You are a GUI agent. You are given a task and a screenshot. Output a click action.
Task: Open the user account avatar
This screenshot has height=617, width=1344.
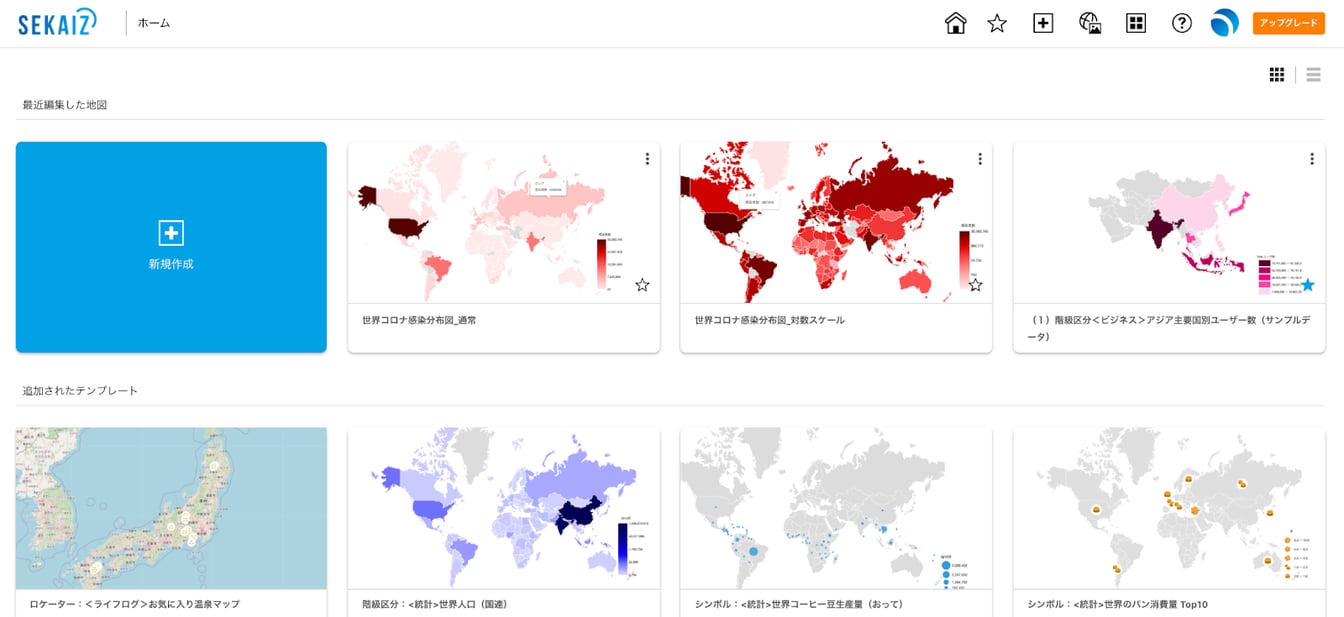tap(1224, 23)
